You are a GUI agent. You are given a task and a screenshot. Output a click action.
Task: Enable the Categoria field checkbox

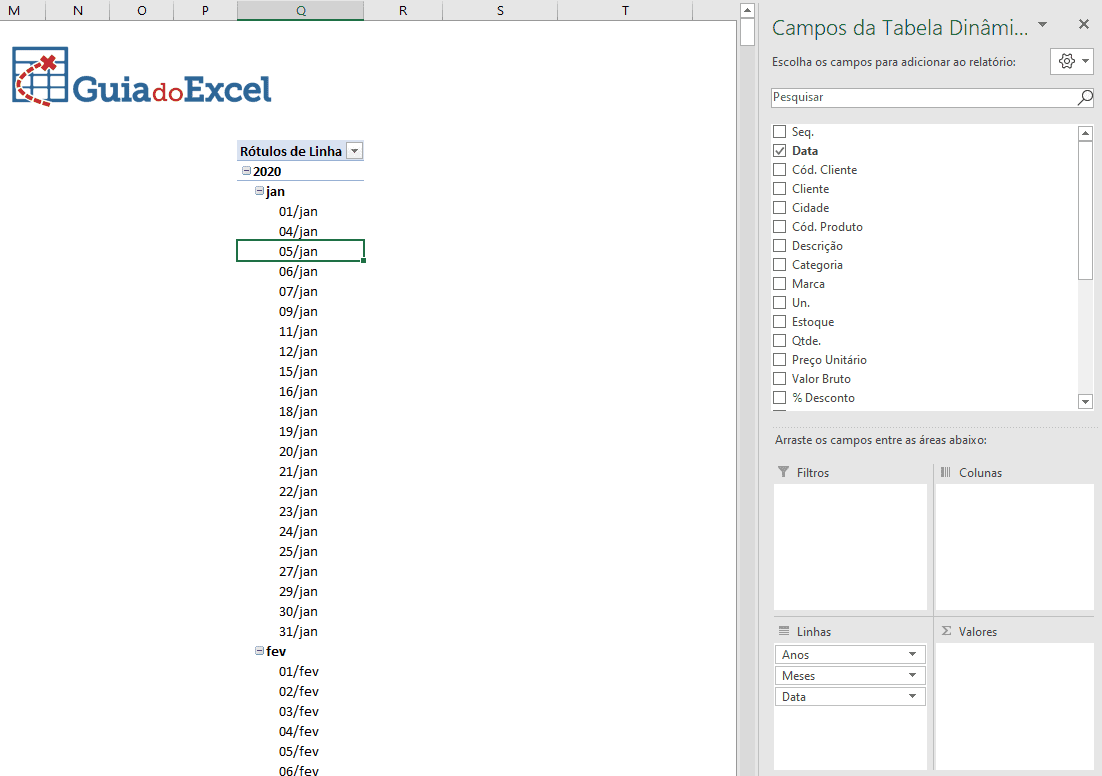[779, 265]
